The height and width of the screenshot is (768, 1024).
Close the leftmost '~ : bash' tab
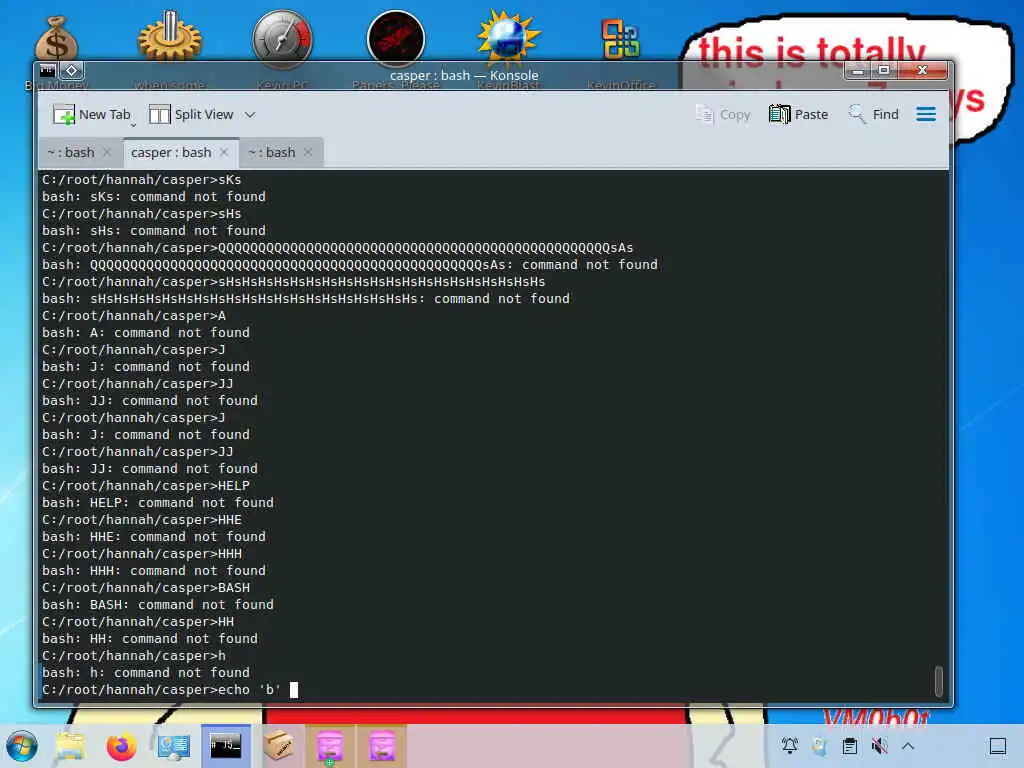point(107,152)
